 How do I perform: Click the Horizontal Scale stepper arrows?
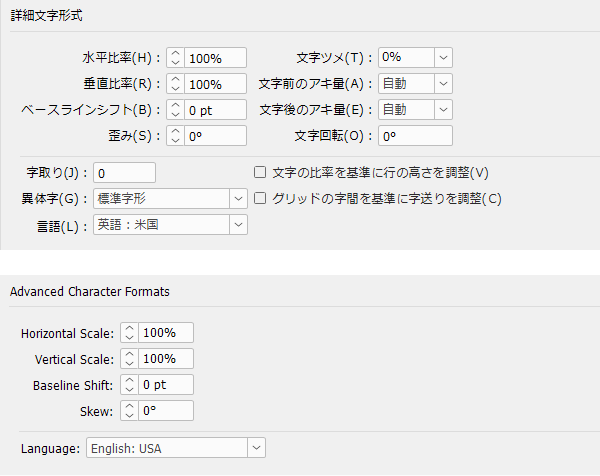pyautogui.click(x=129, y=333)
